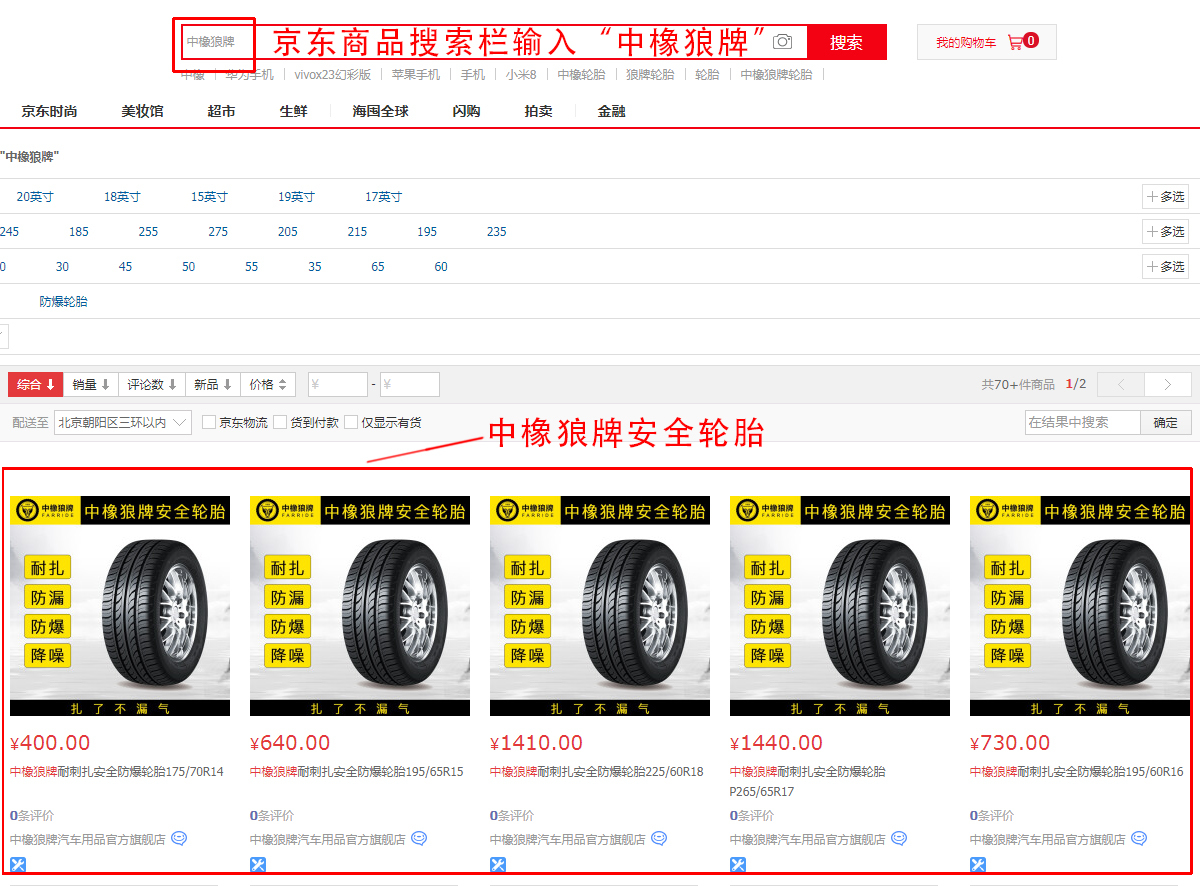Click the 在结果中搜索 input box
The width and height of the screenshot is (1200, 886).
pyautogui.click(x=1083, y=423)
